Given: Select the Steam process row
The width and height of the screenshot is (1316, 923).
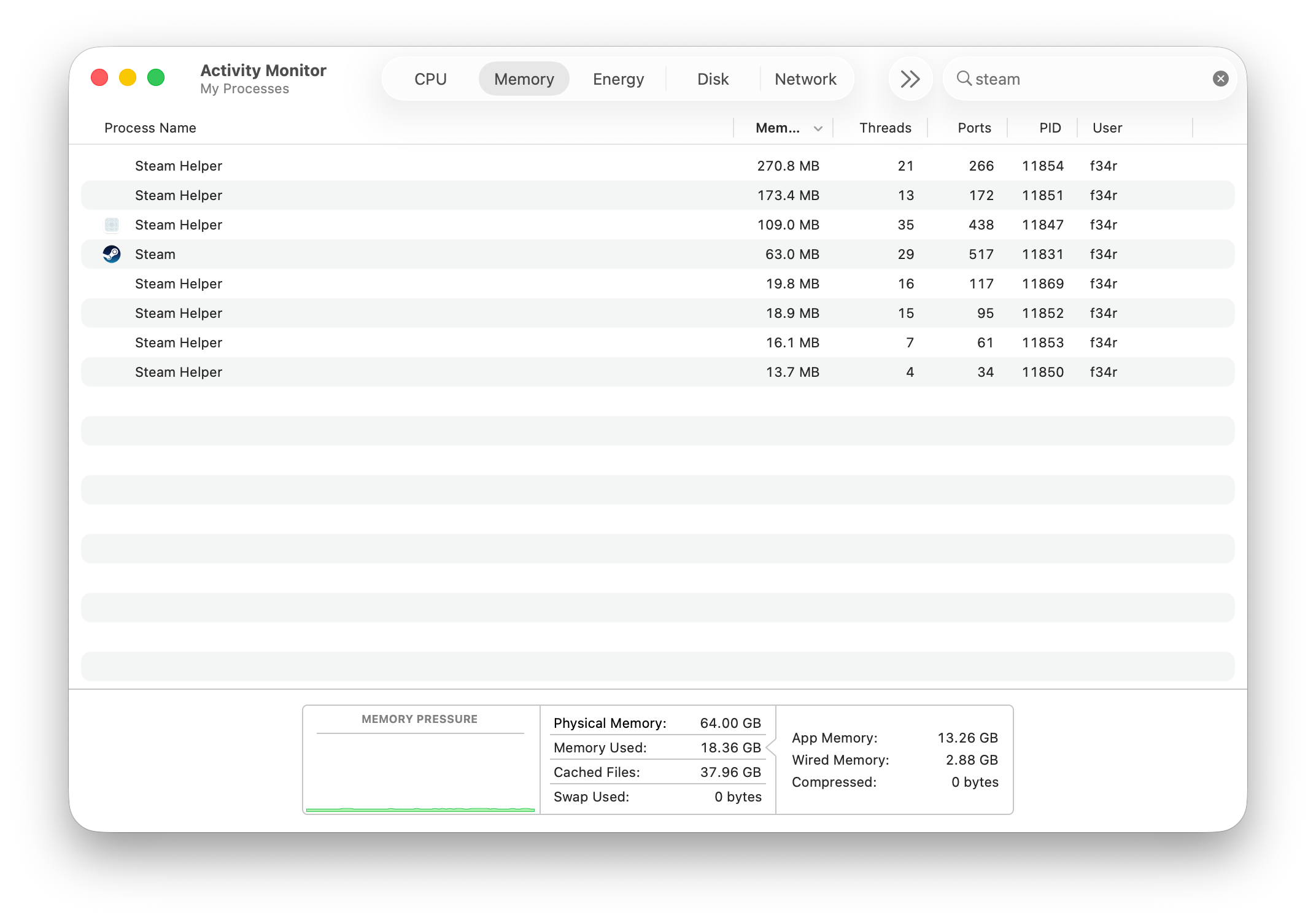Looking at the screenshot, I should click(x=658, y=254).
